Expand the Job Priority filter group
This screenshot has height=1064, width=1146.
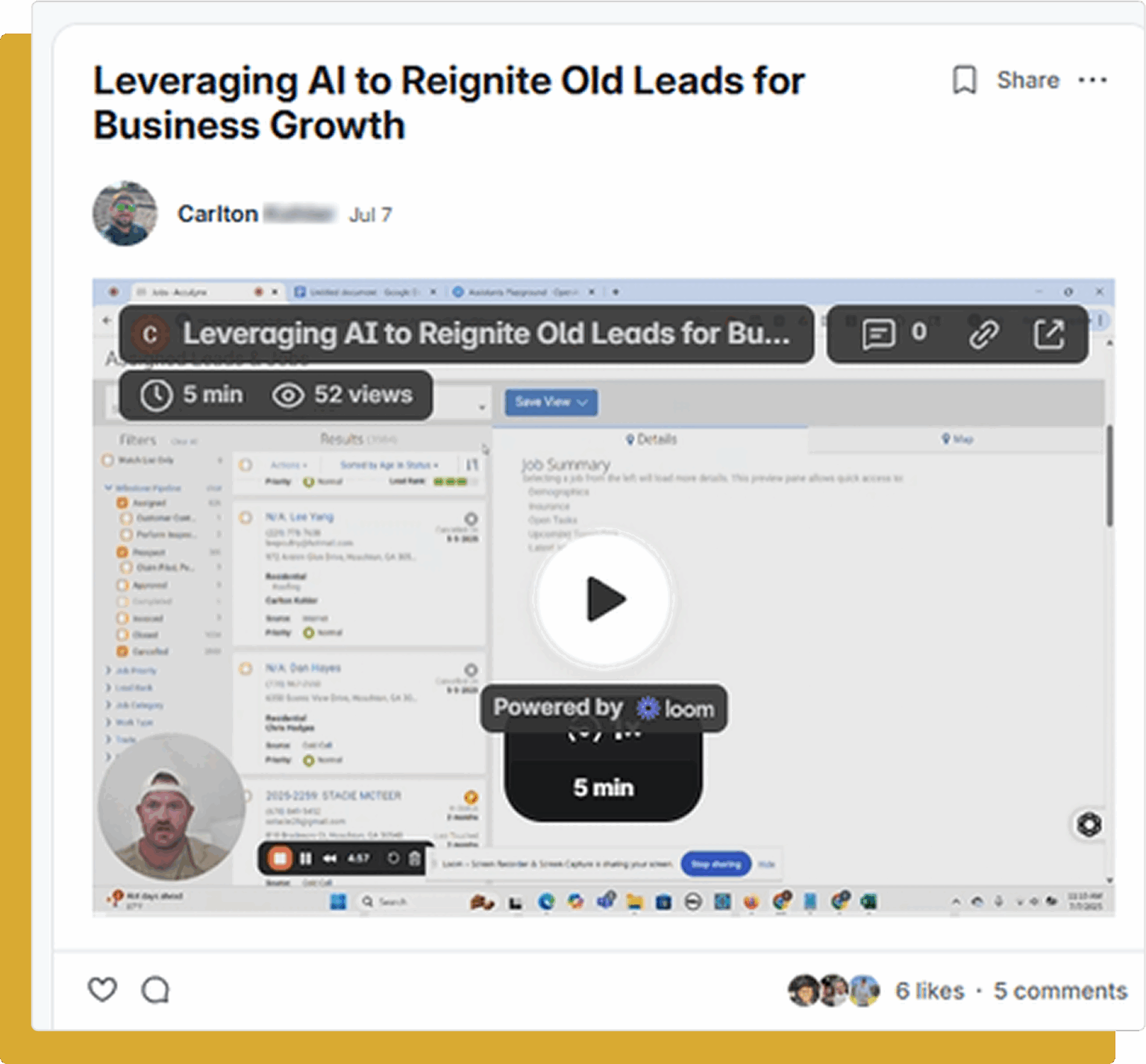tap(133, 671)
